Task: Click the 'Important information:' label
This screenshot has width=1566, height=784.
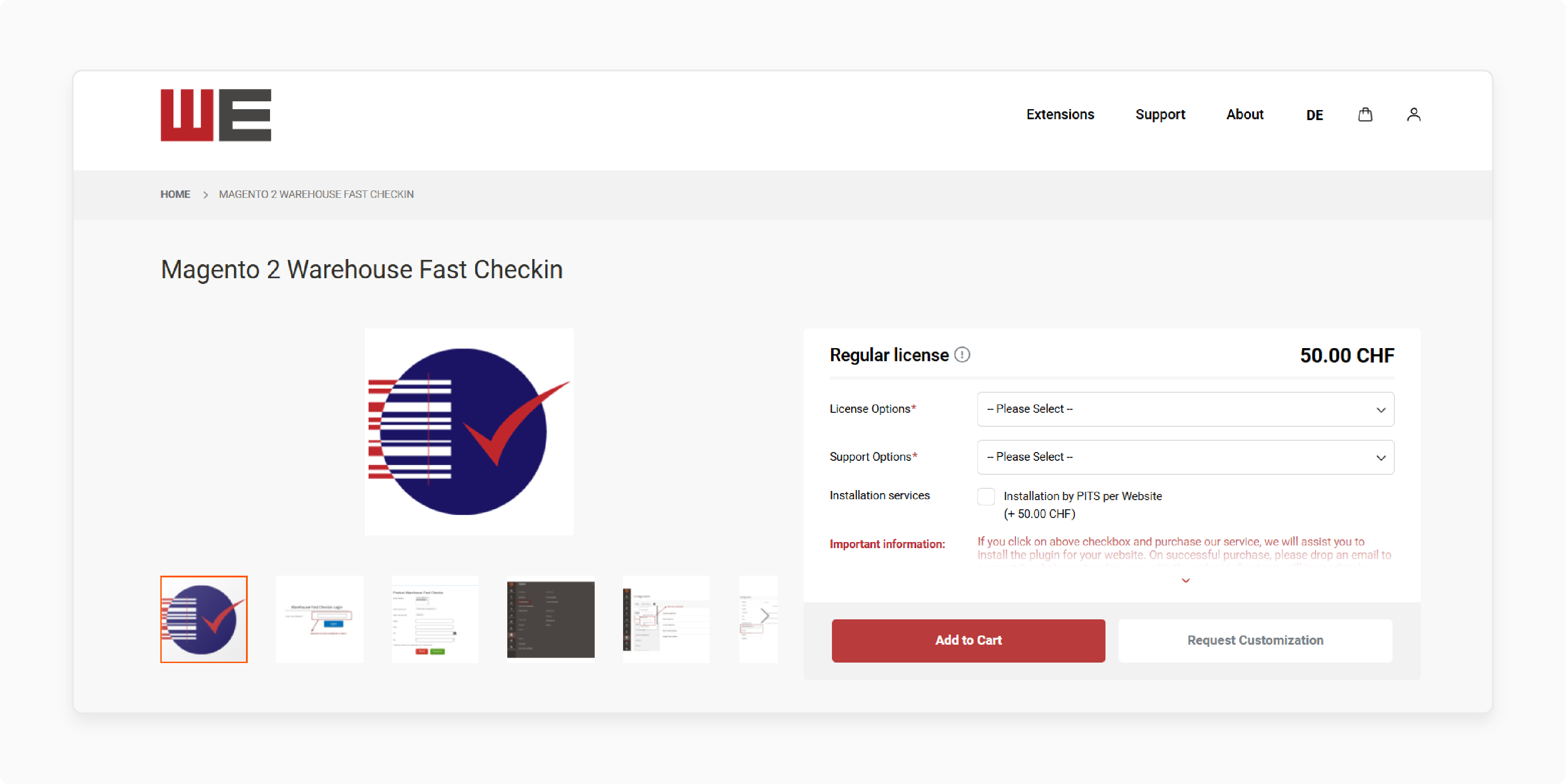Action: (x=887, y=544)
